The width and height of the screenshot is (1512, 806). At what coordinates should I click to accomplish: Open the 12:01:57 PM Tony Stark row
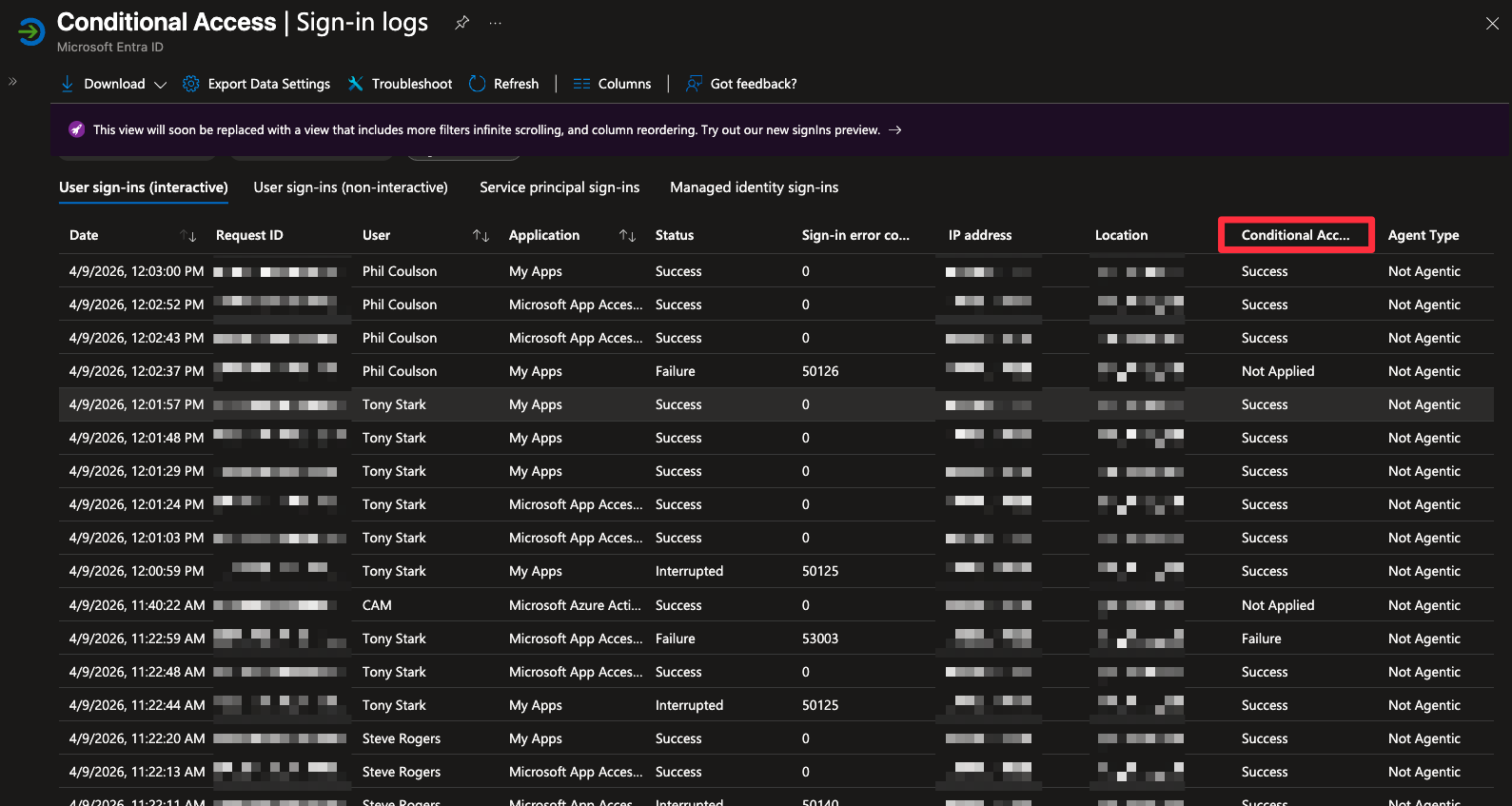point(776,404)
